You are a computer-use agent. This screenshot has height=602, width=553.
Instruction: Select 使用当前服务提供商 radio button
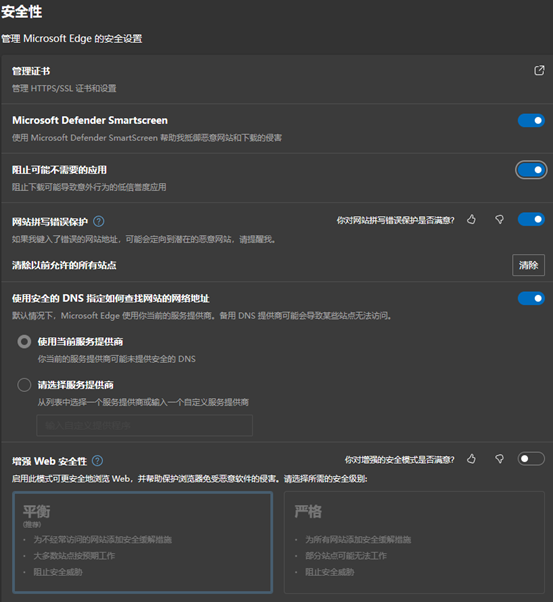pos(24,342)
